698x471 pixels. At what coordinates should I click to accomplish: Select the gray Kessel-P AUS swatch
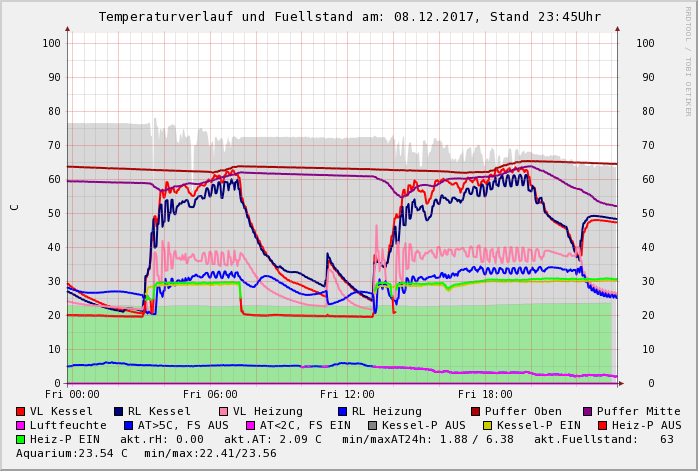[372, 425]
